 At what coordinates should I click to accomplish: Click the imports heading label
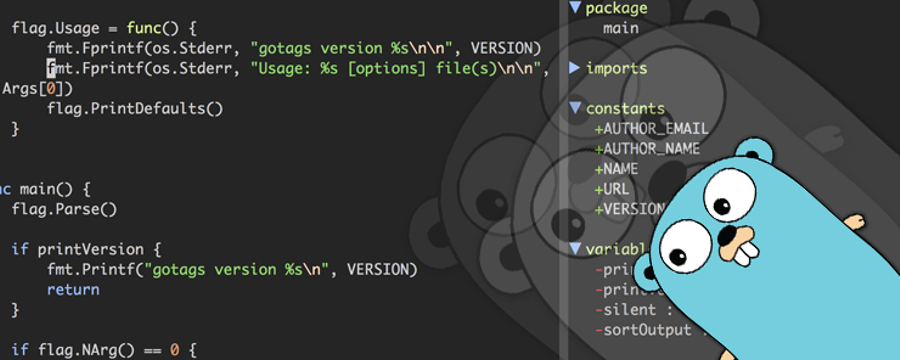click(616, 68)
